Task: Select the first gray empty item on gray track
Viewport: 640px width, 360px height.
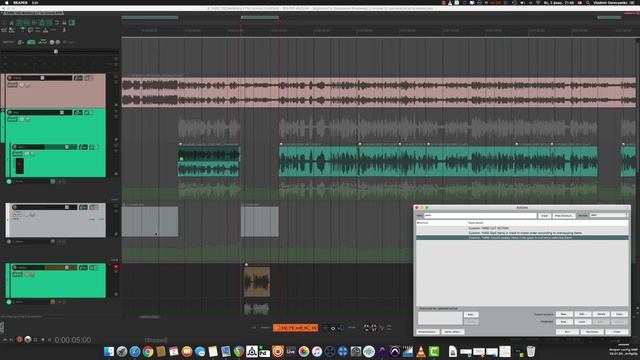Action: tap(150, 221)
